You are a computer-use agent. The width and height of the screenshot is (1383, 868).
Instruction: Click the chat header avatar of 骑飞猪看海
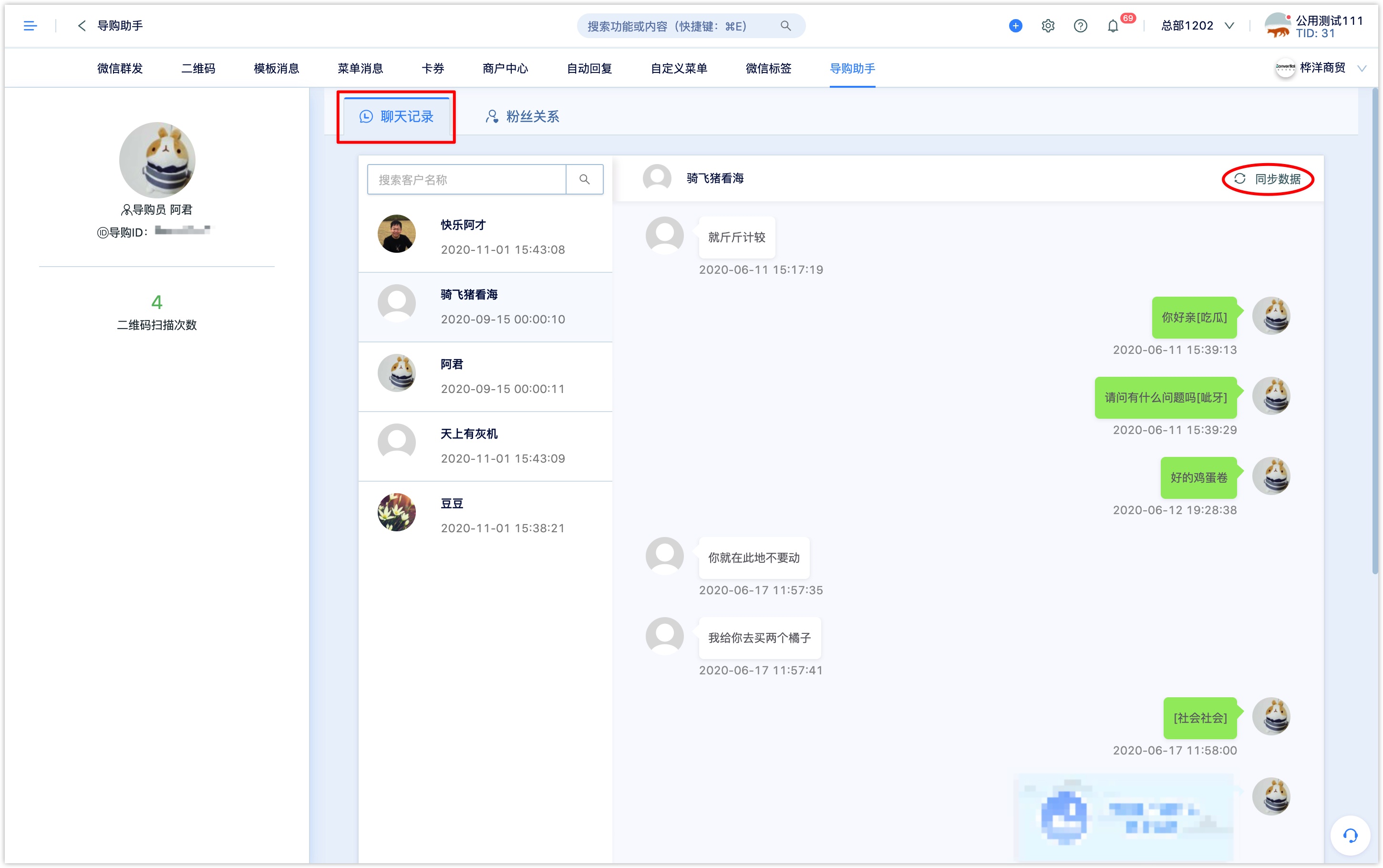[x=657, y=178]
